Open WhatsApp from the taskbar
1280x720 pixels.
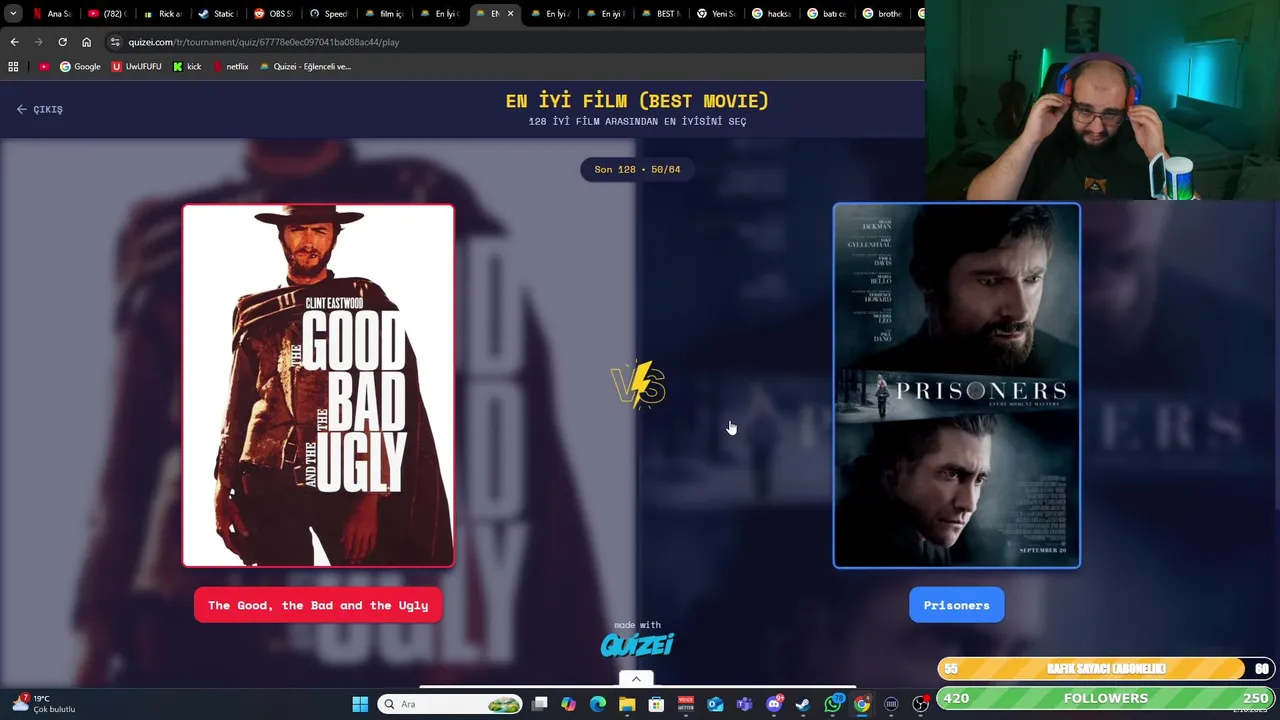click(x=832, y=704)
